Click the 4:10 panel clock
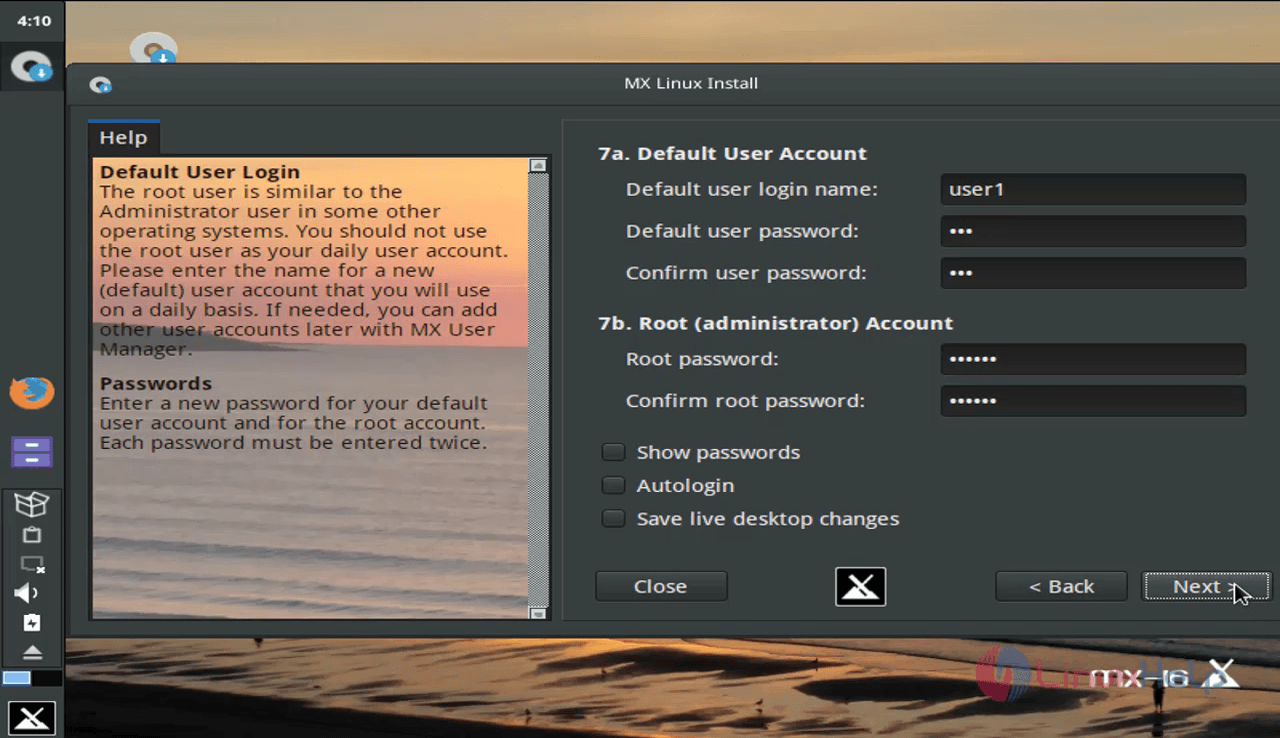Screen dimensions: 1280x738 click(33, 20)
